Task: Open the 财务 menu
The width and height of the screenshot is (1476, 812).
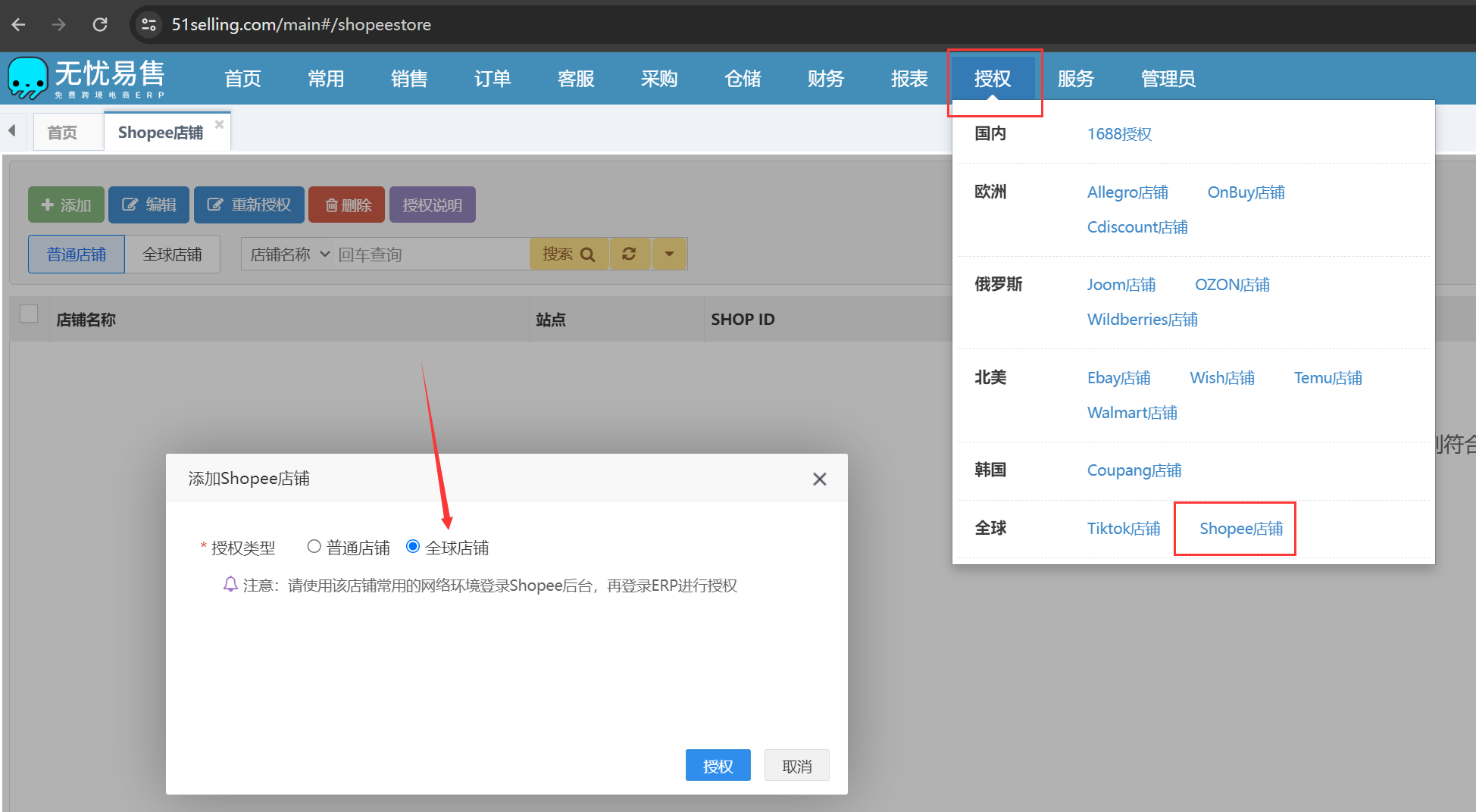Action: [826, 78]
